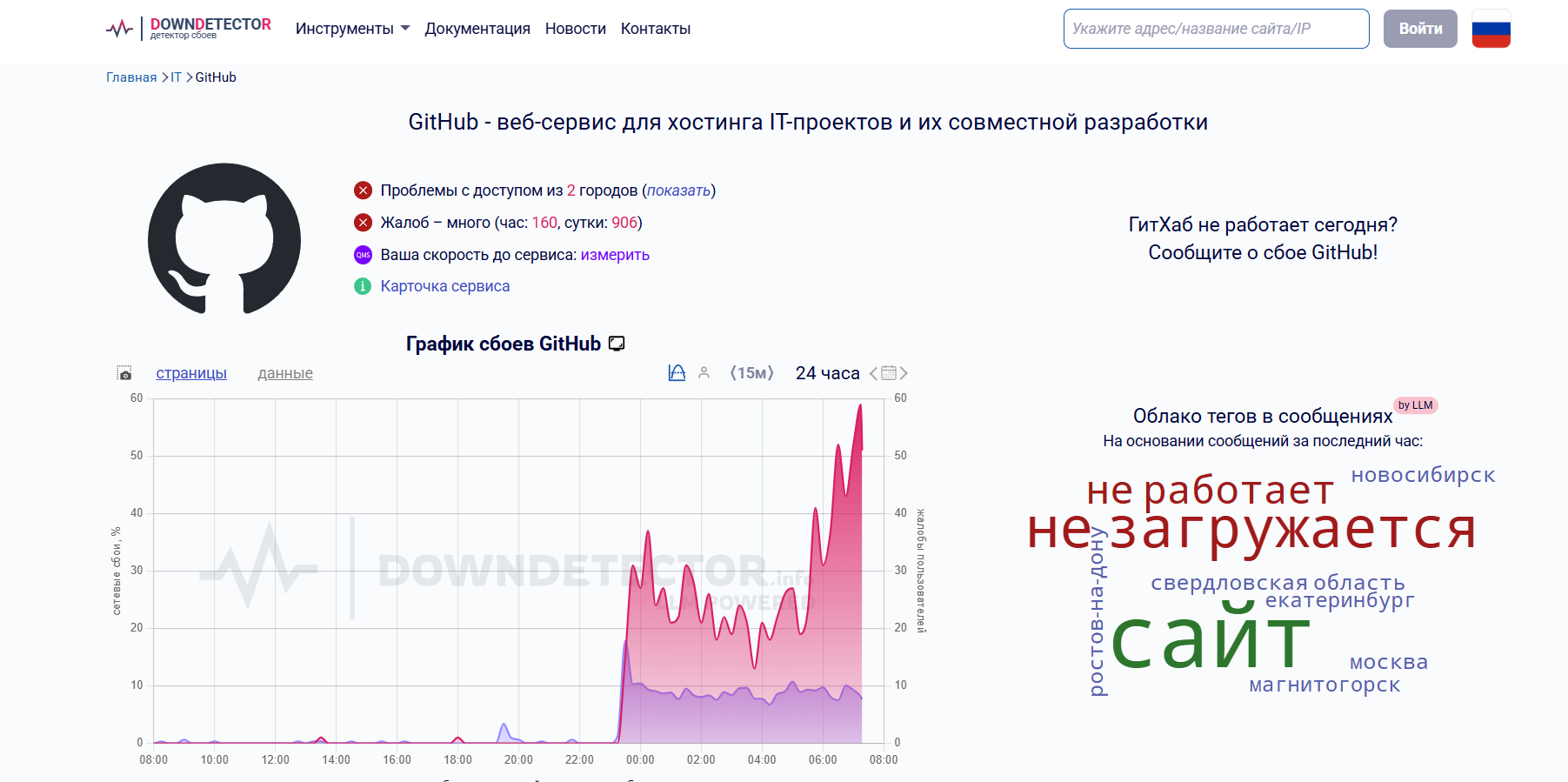The height and width of the screenshot is (782, 1568).
Task: Click the red X icon beside access problems
Action: tap(364, 190)
